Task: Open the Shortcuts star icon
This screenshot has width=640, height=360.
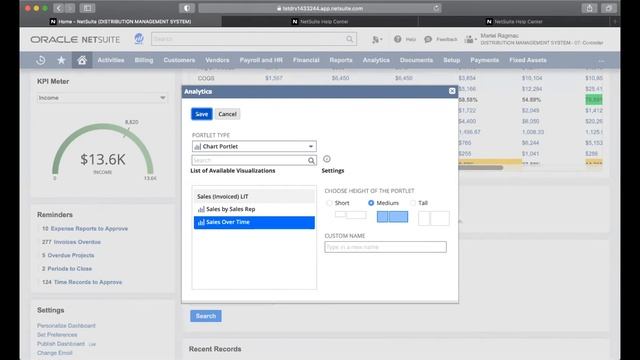Action: click(61, 60)
